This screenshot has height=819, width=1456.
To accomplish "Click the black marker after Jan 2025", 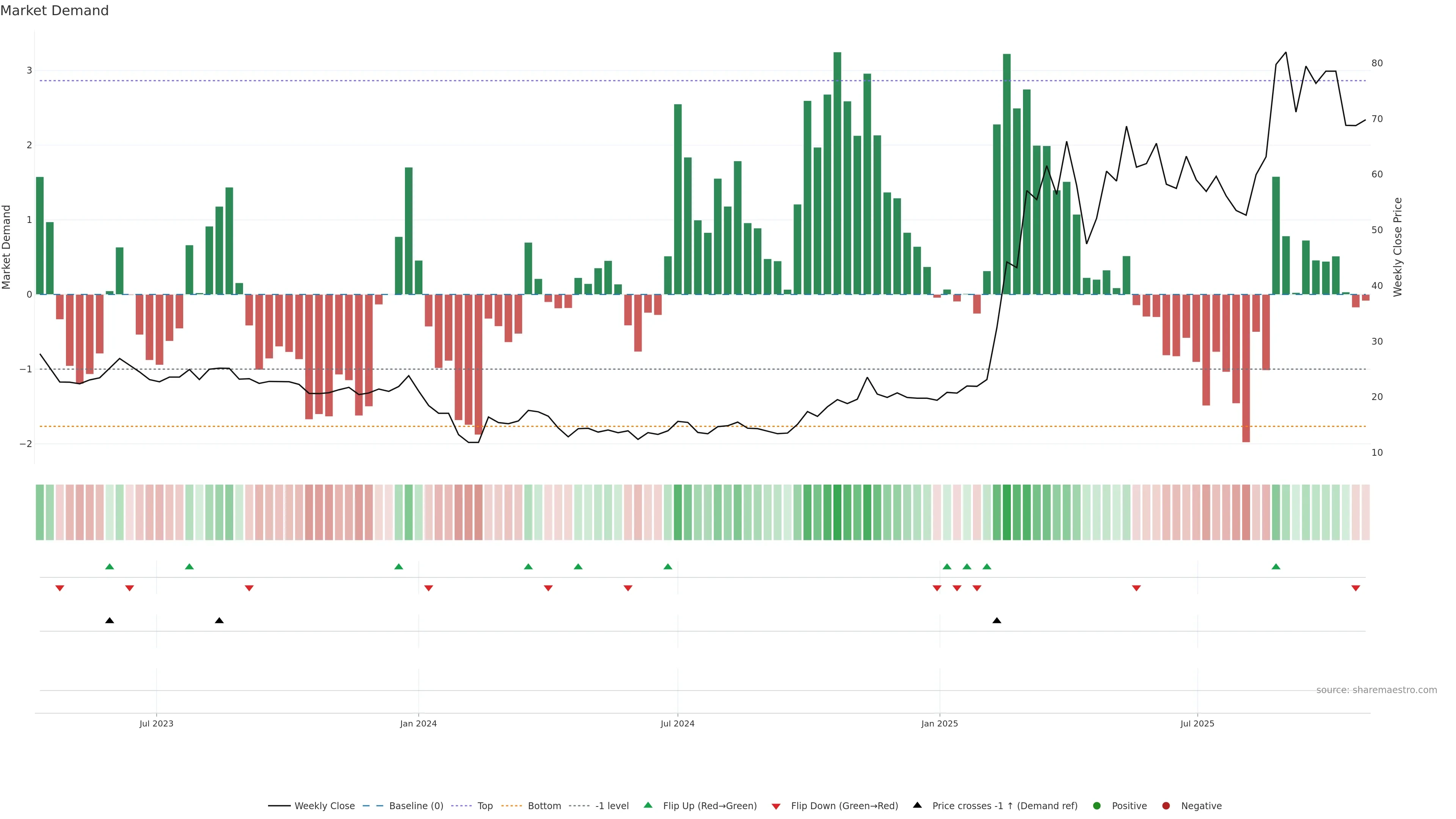I will tap(997, 621).
